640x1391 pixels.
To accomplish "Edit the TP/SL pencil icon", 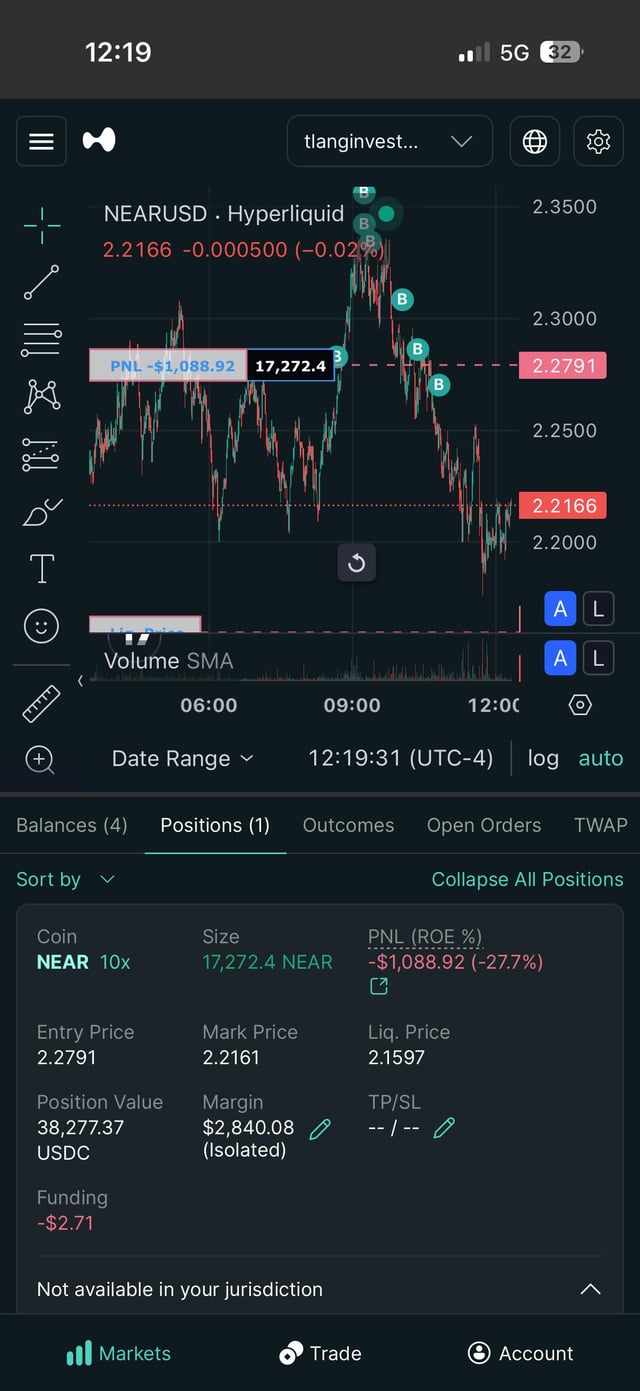I will [444, 1129].
